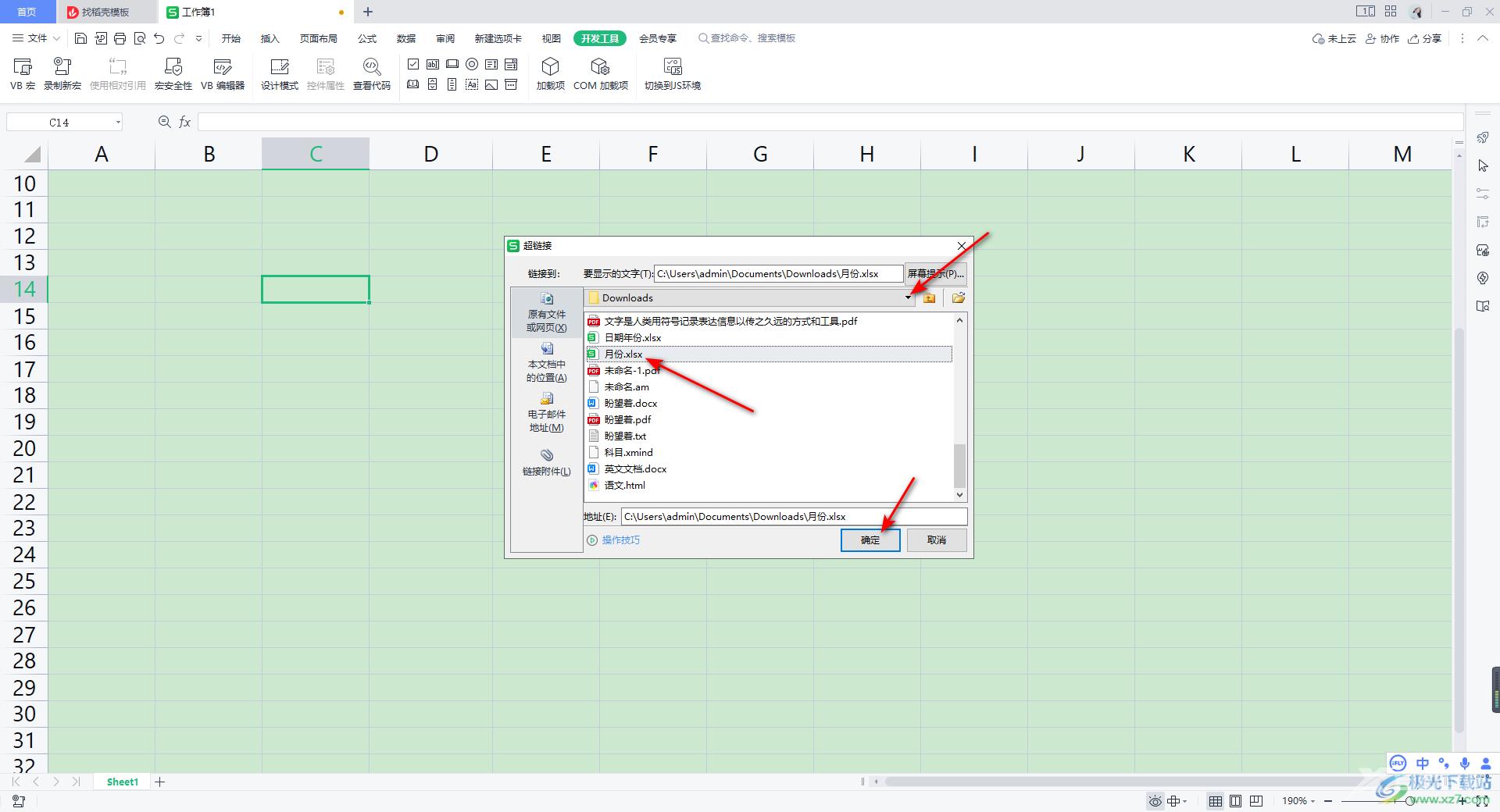
Task: Open COM 加载项 dialog
Action: tap(600, 74)
